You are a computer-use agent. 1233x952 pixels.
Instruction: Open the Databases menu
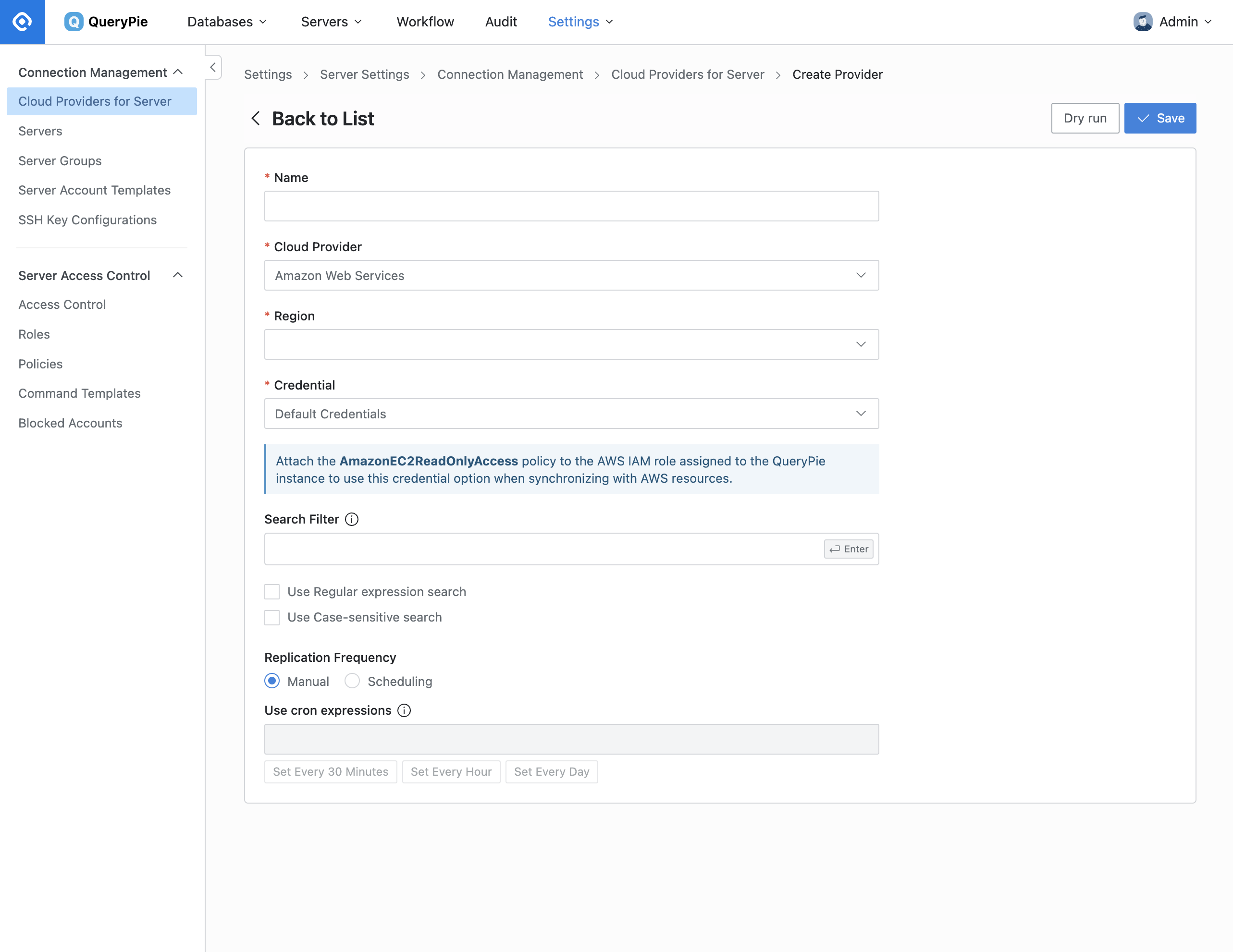(227, 22)
